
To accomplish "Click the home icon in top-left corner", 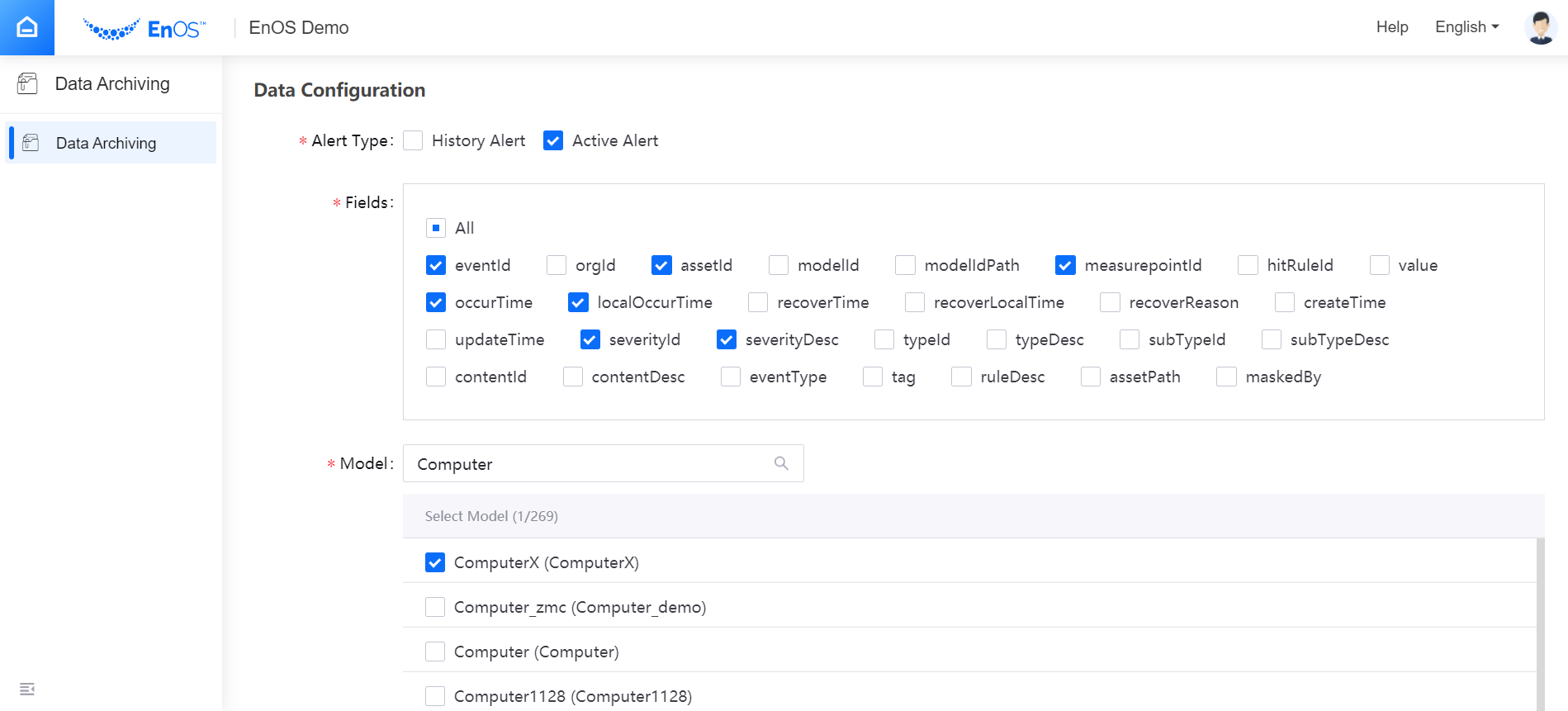I will [x=27, y=27].
